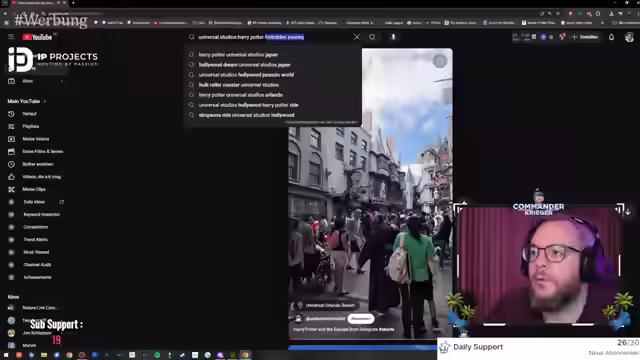The image size is (640, 360).
Task: Start voice search with the microphone
Action: point(393,37)
